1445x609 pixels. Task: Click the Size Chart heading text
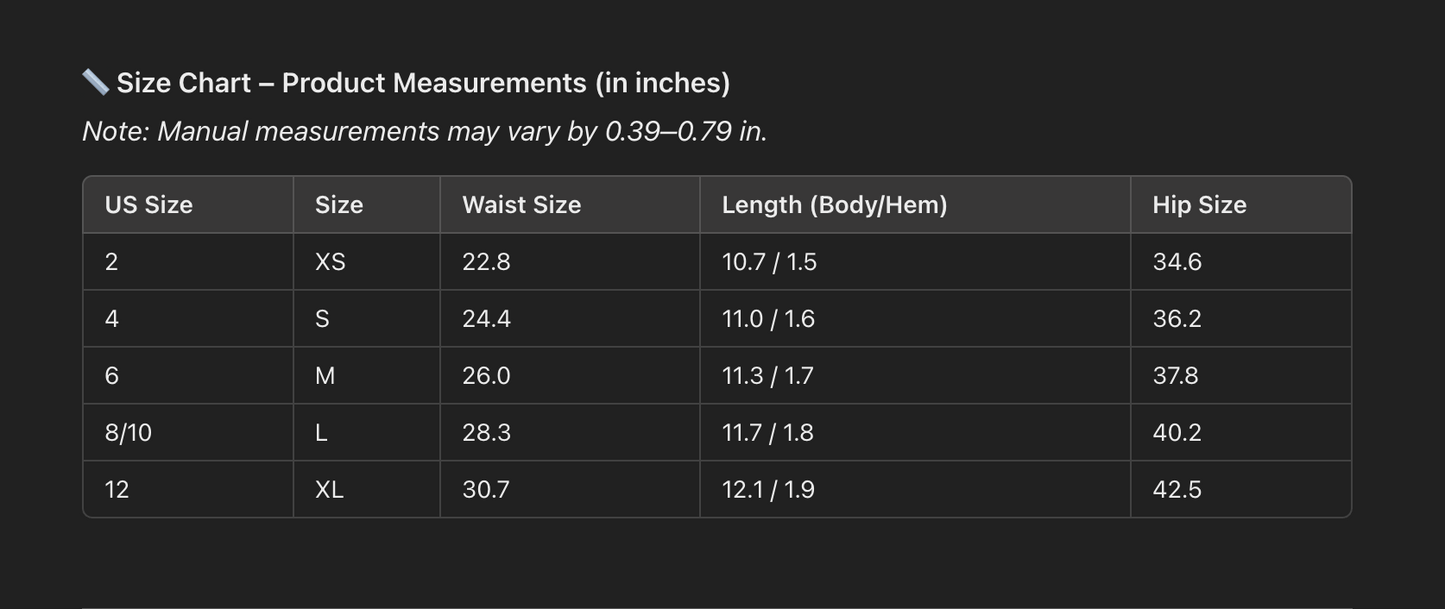pyautogui.click(x=423, y=83)
